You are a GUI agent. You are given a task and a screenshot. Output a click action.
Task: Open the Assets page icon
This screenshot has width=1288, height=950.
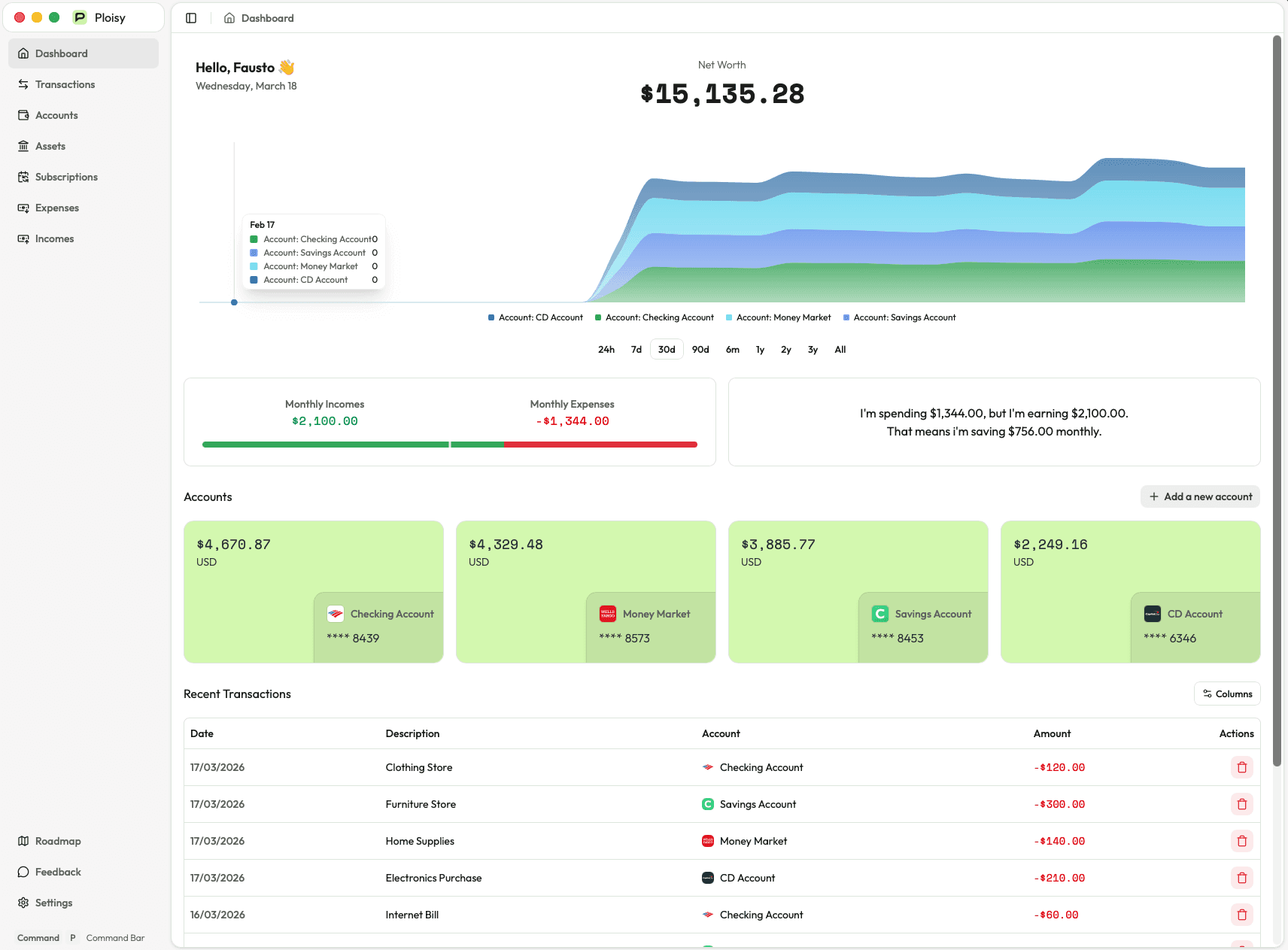23,146
